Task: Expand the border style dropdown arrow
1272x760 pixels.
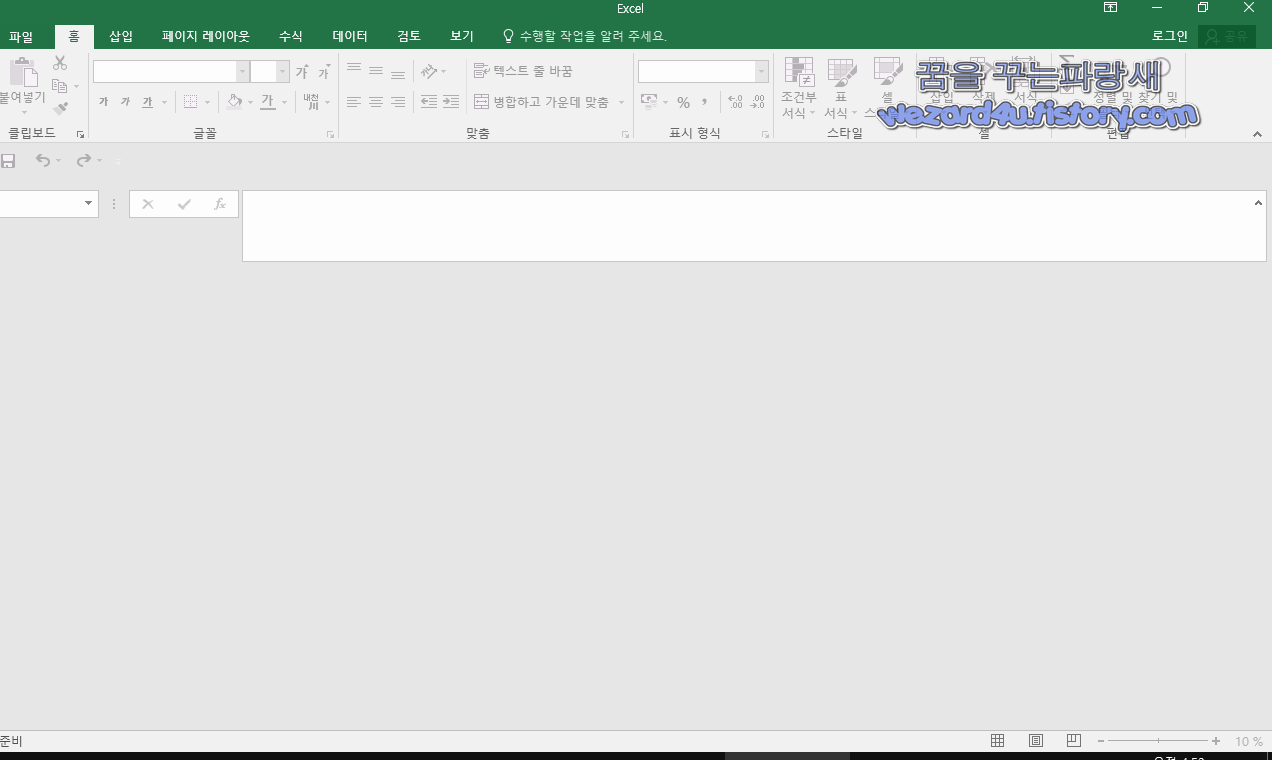Action: coord(207,101)
